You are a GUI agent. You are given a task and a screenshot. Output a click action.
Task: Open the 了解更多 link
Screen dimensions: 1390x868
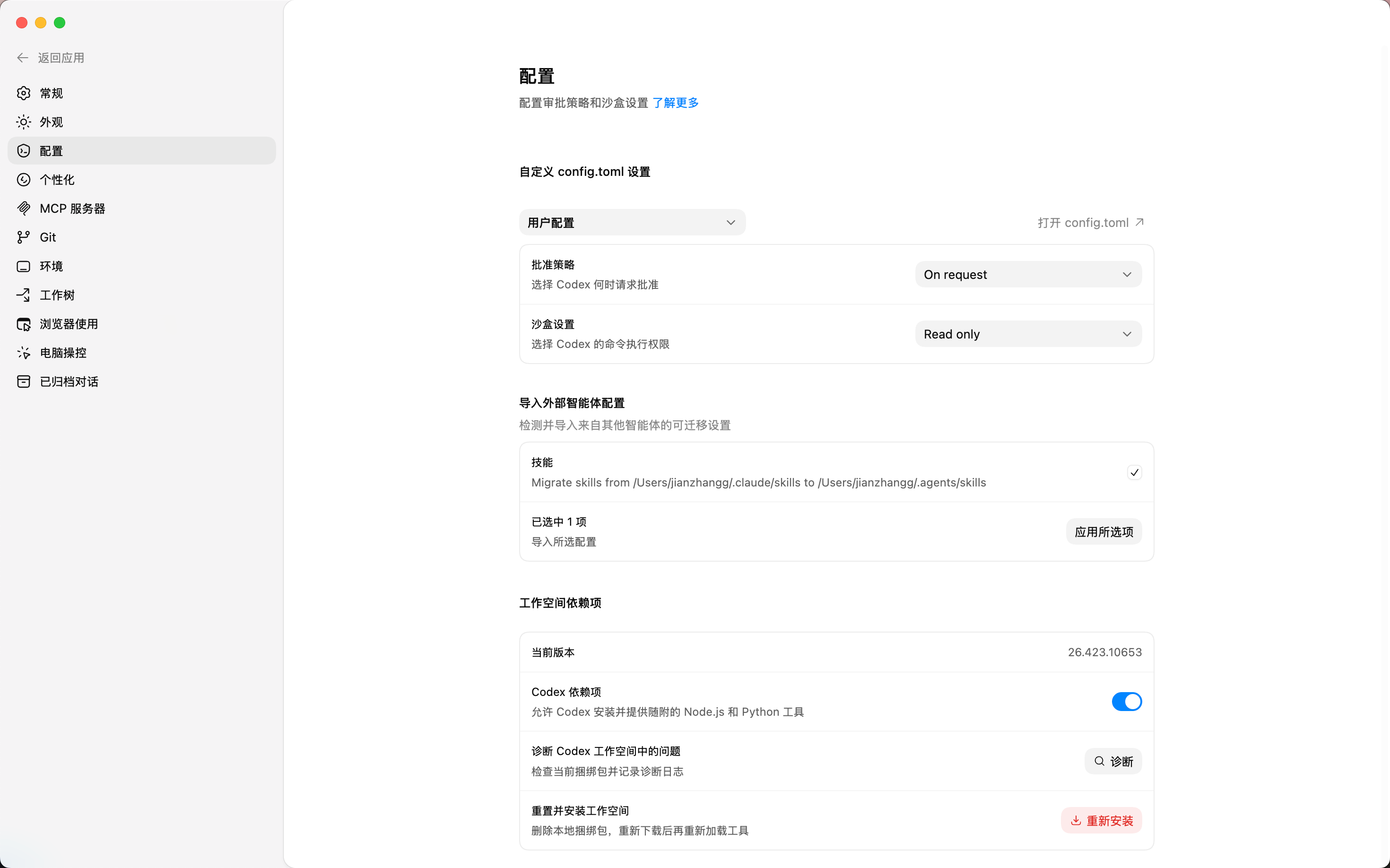click(675, 103)
